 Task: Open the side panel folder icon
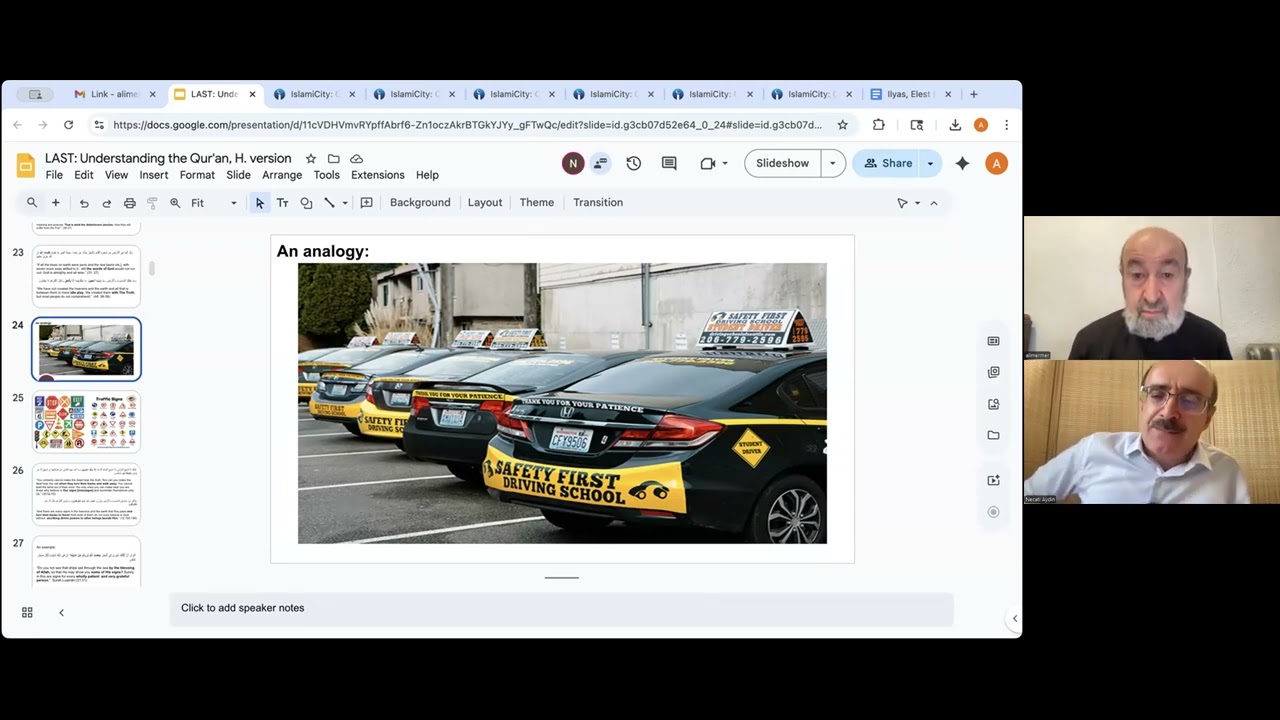[x=993, y=435]
